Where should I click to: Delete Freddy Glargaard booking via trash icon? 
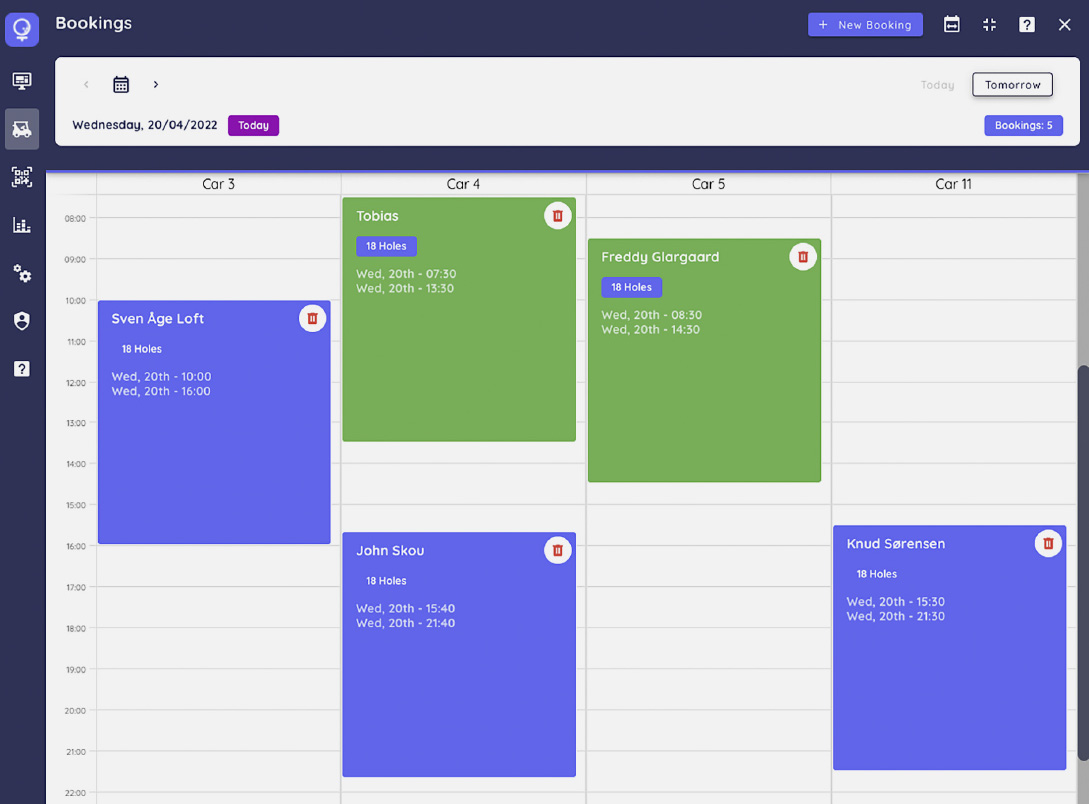tap(803, 257)
